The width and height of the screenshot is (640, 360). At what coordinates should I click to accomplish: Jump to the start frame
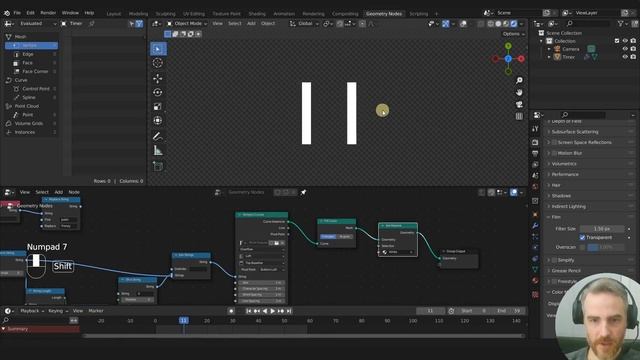[x=249, y=311]
